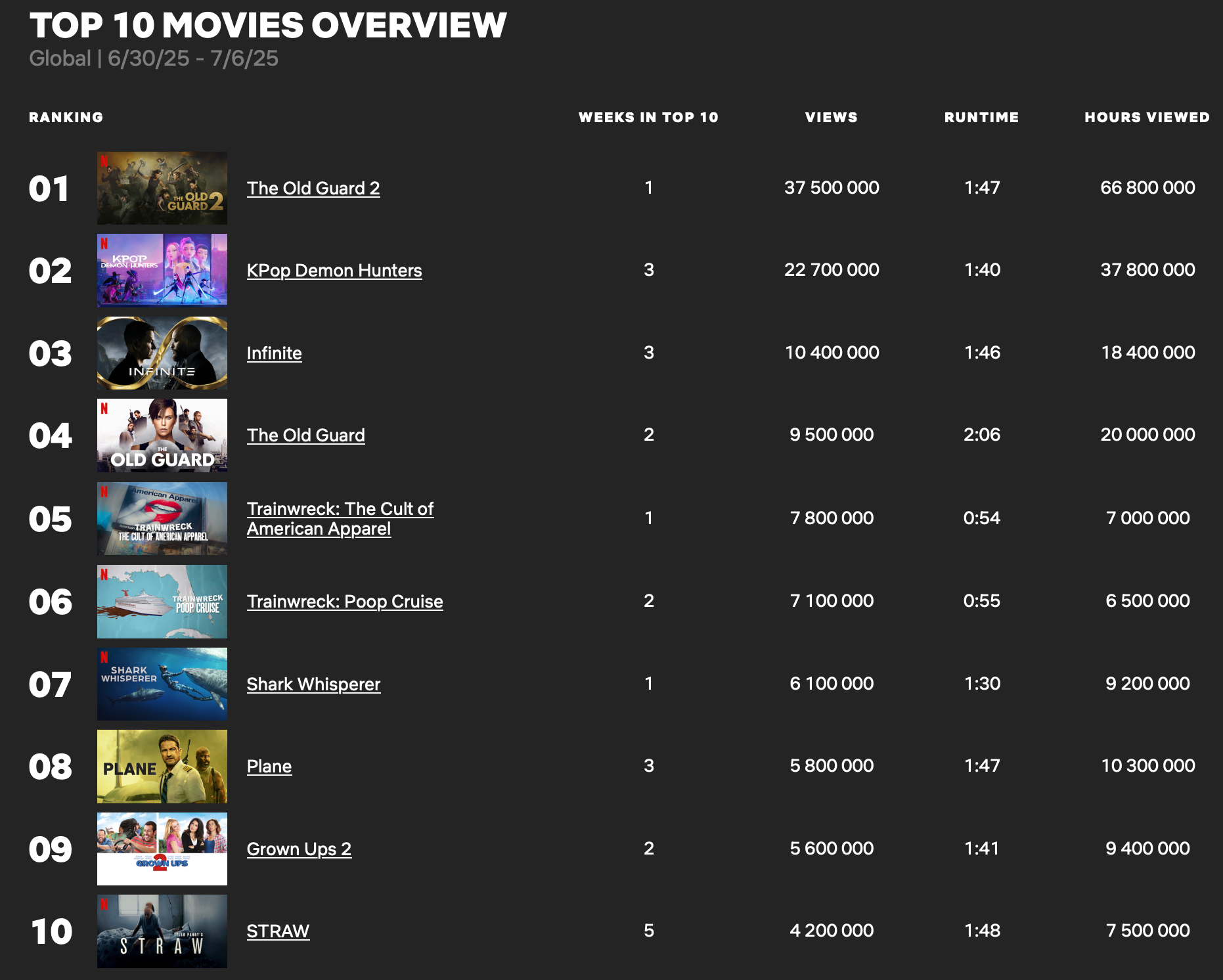Click the 18 400 000 hours viewed value
Screen dimensions: 1223x980
click(x=1147, y=353)
